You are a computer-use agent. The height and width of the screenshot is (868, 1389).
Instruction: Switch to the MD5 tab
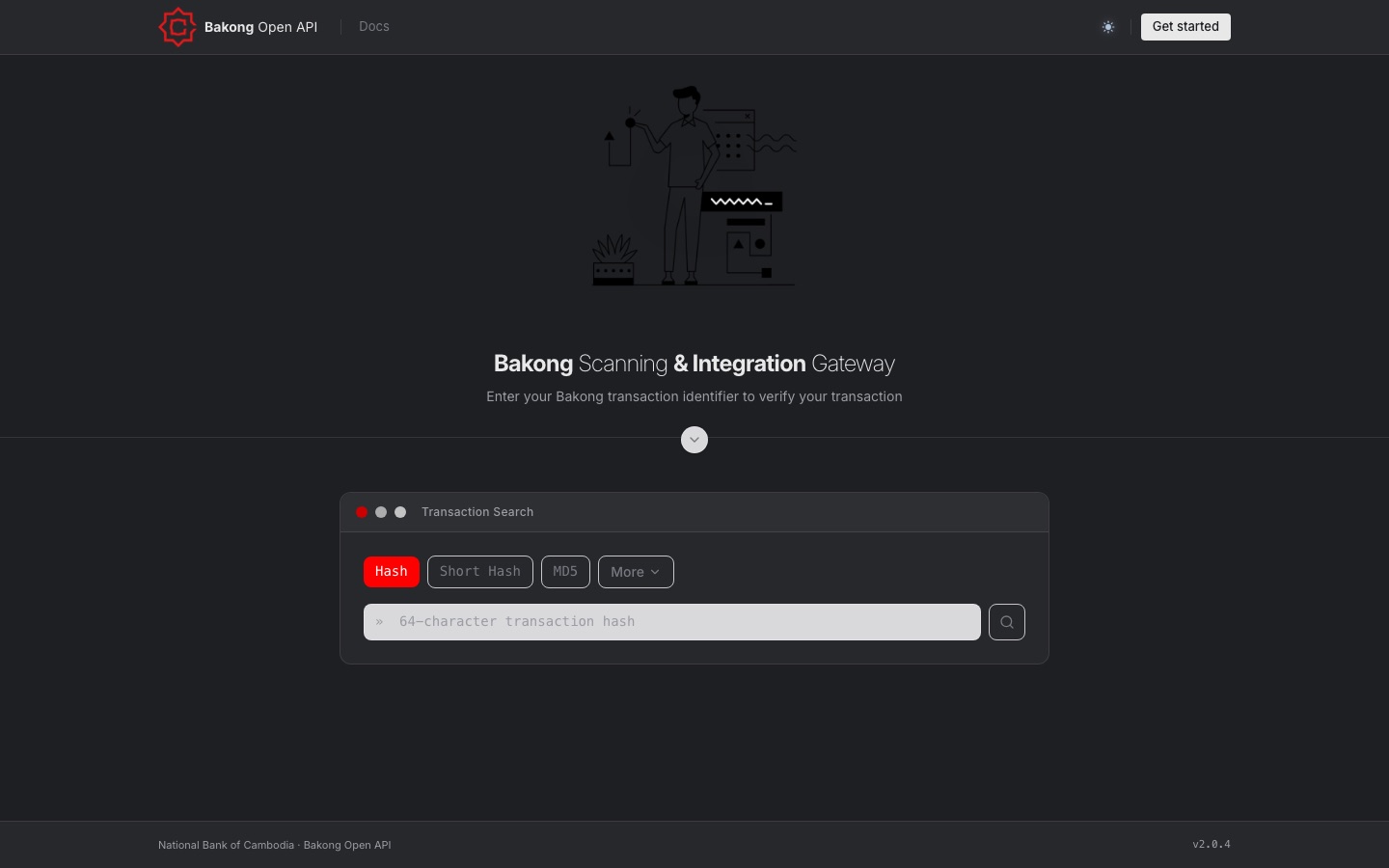pos(565,572)
